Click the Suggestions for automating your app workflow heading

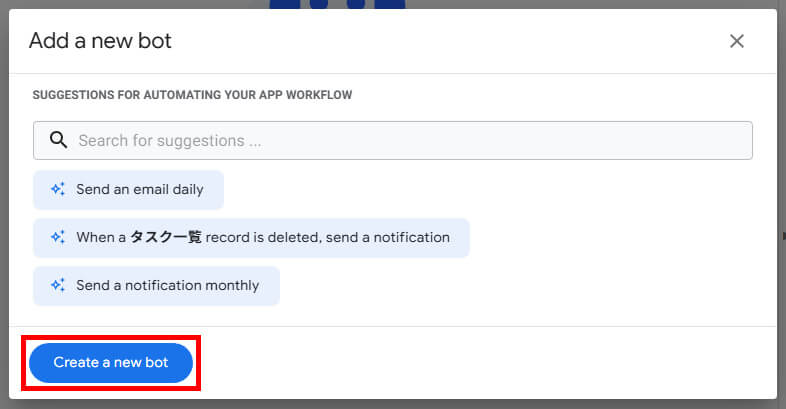click(192, 95)
